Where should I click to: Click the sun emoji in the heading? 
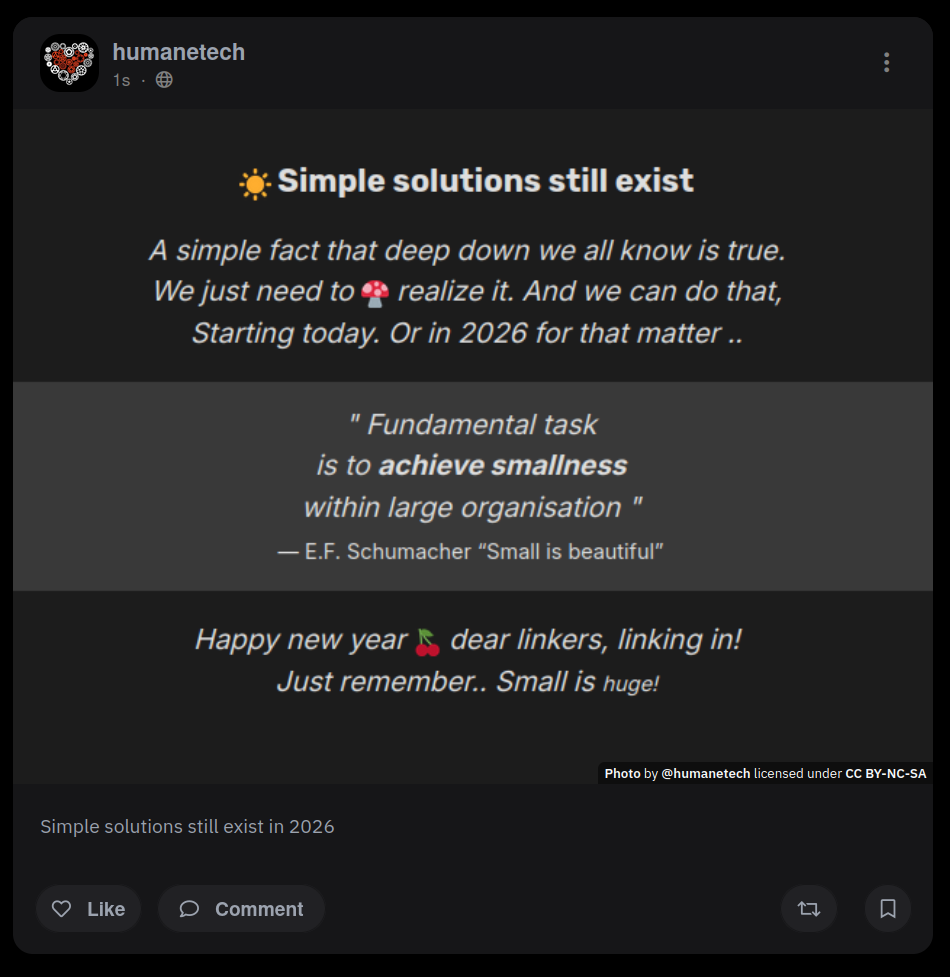255,184
